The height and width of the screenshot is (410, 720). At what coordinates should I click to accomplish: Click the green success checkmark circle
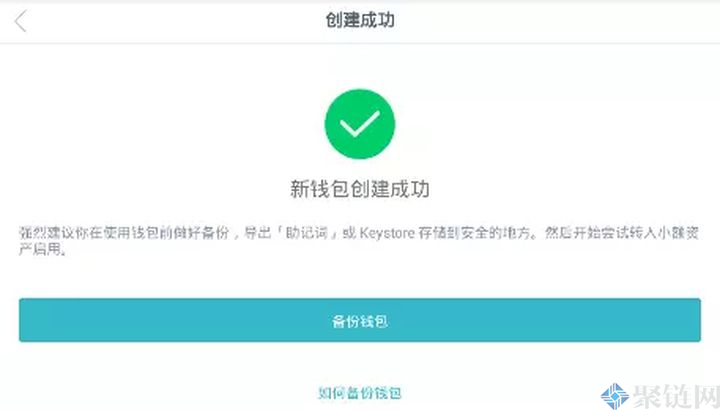pos(360,124)
